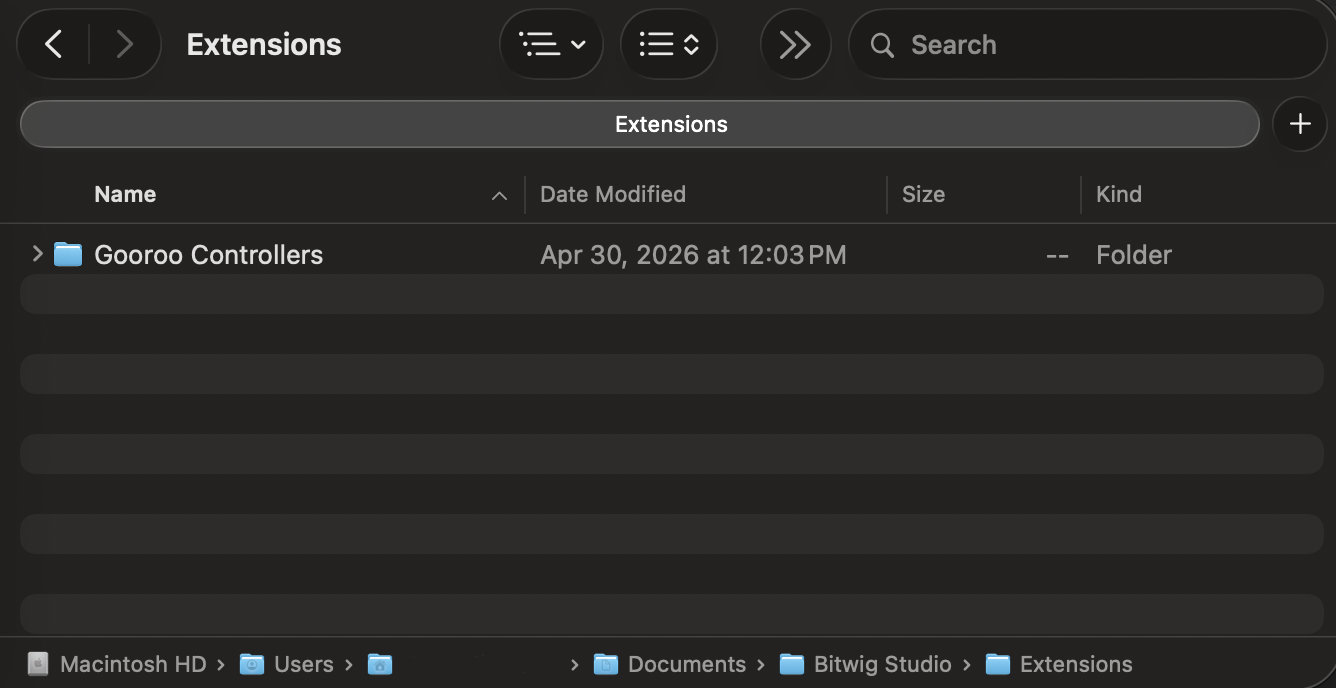Expand the Gooroo Controllers folder

pyautogui.click(x=37, y=254)
